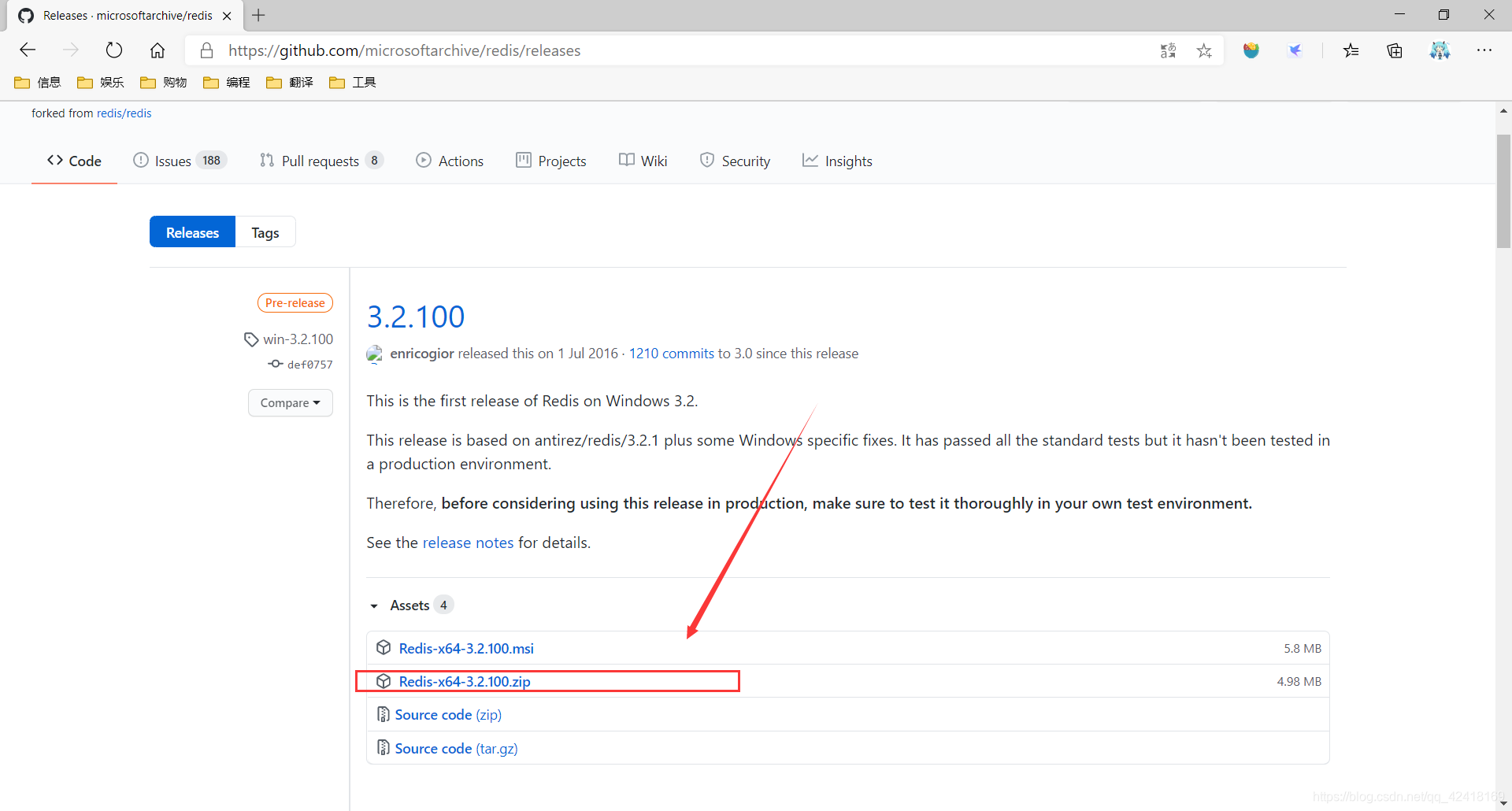
Task: Switch to the Pull requests tab
Action: (x=321, y=161)
